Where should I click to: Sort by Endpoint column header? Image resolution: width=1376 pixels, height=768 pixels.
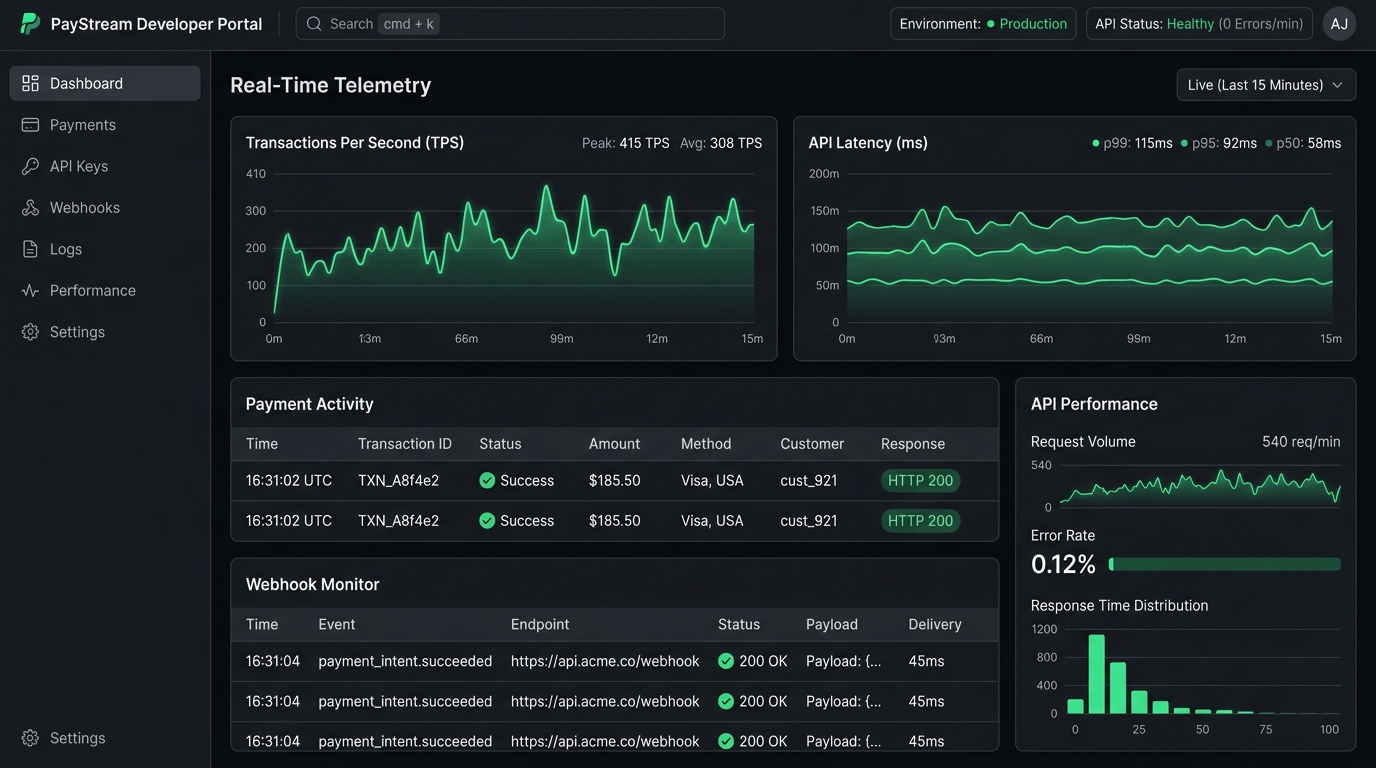(x=540, y=624)
